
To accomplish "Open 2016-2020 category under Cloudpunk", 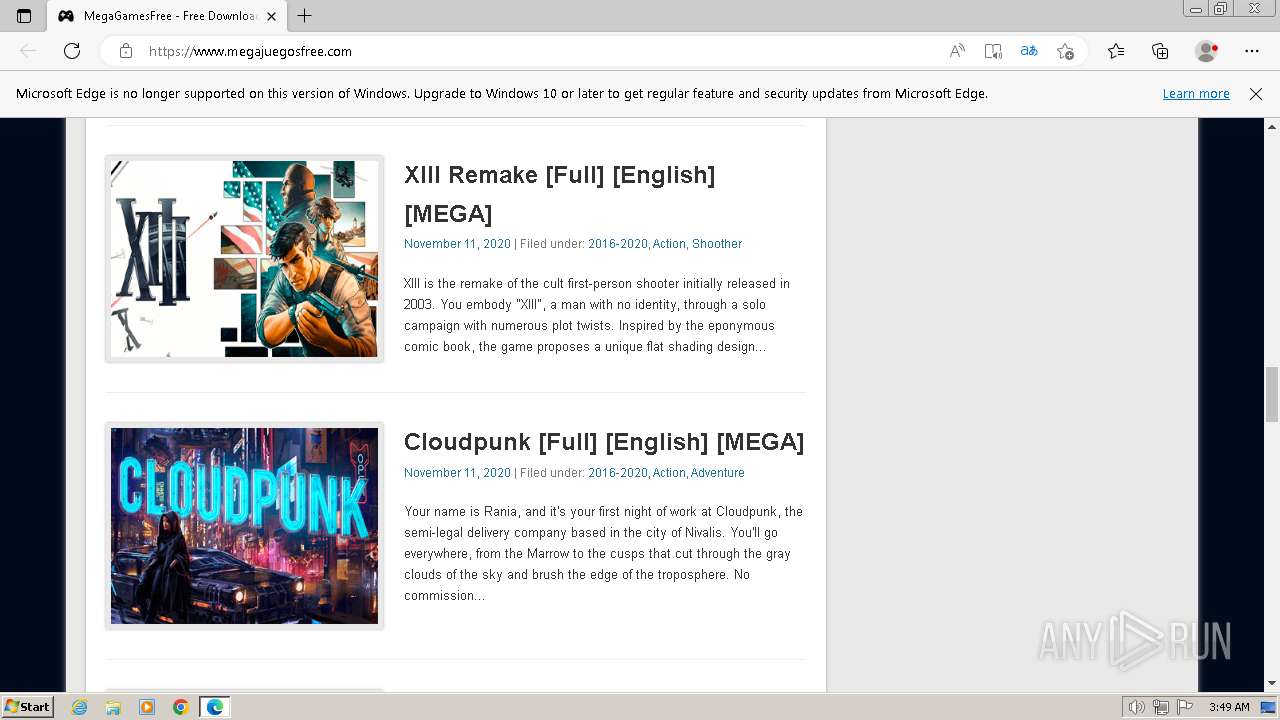I will [618, 473].
